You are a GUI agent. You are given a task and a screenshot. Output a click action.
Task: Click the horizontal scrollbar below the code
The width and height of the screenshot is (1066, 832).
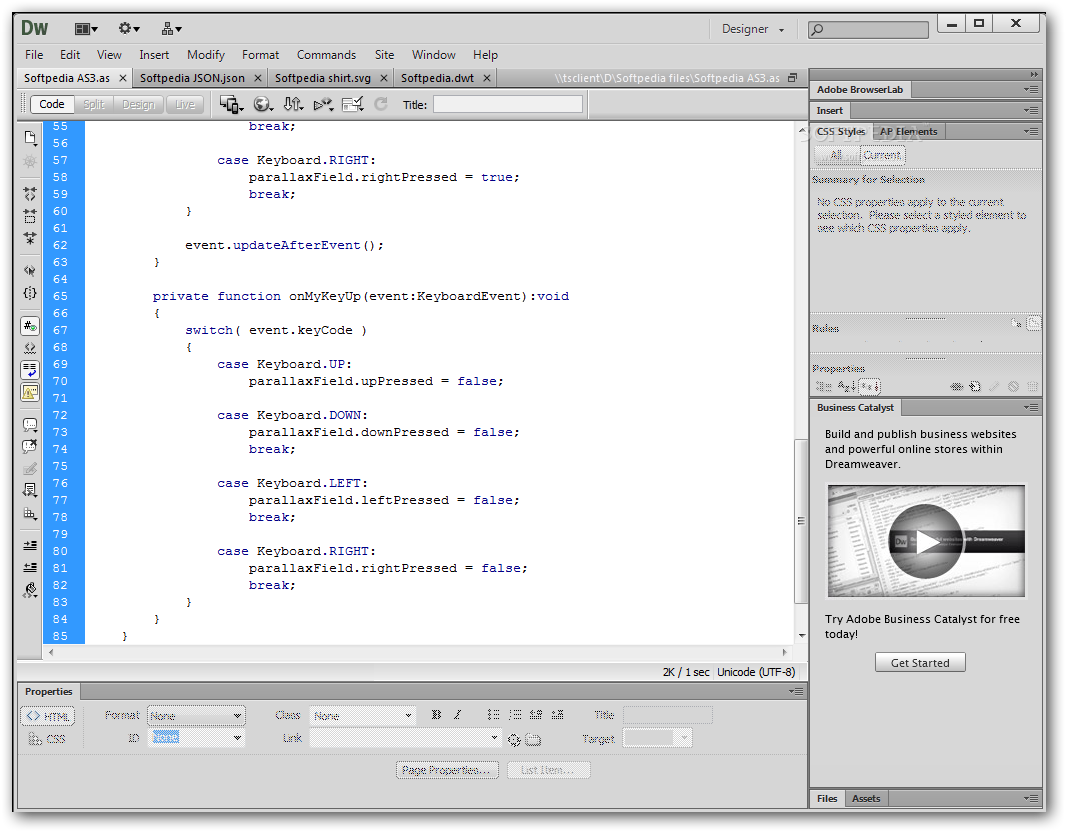417,652
